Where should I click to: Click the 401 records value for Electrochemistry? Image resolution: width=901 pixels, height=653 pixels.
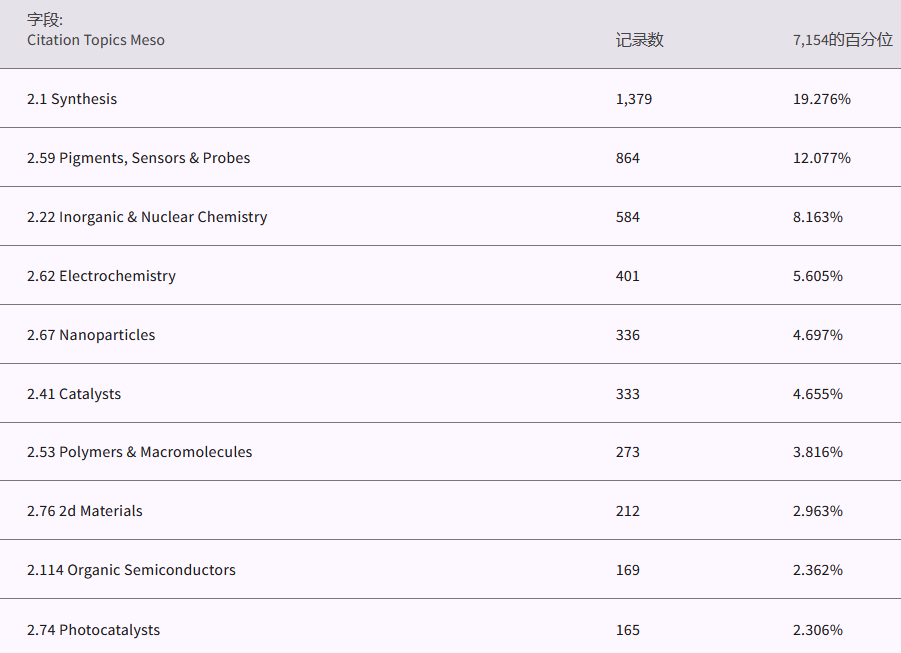point(628,276)
